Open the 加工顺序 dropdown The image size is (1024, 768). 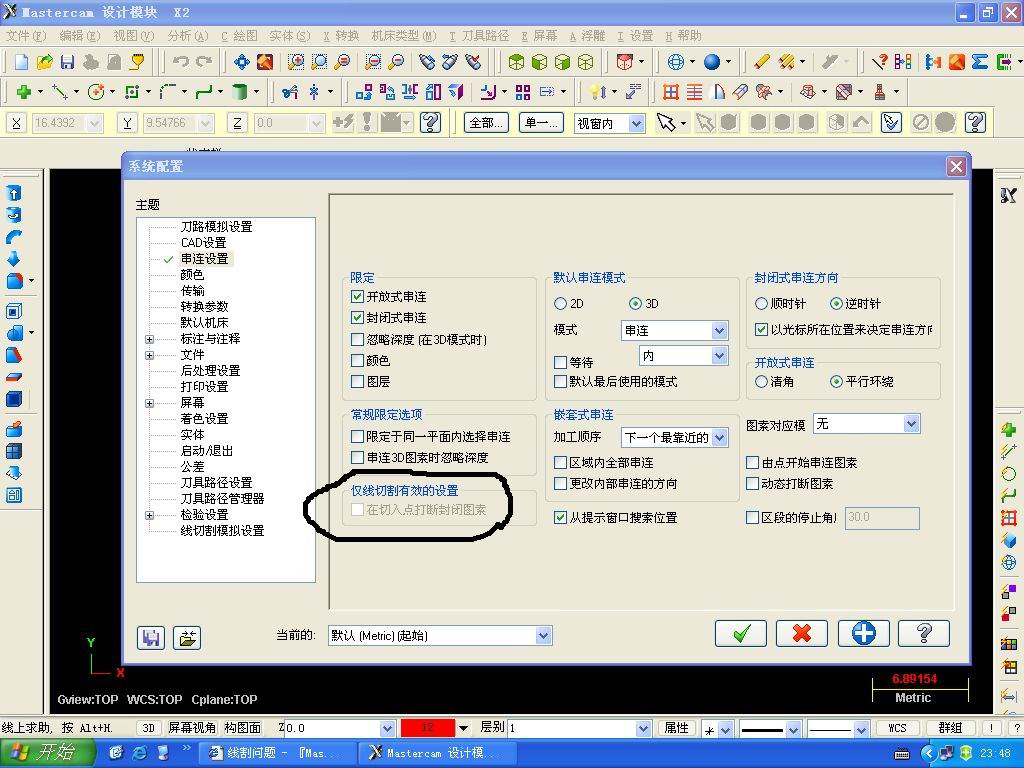[719, 438]
